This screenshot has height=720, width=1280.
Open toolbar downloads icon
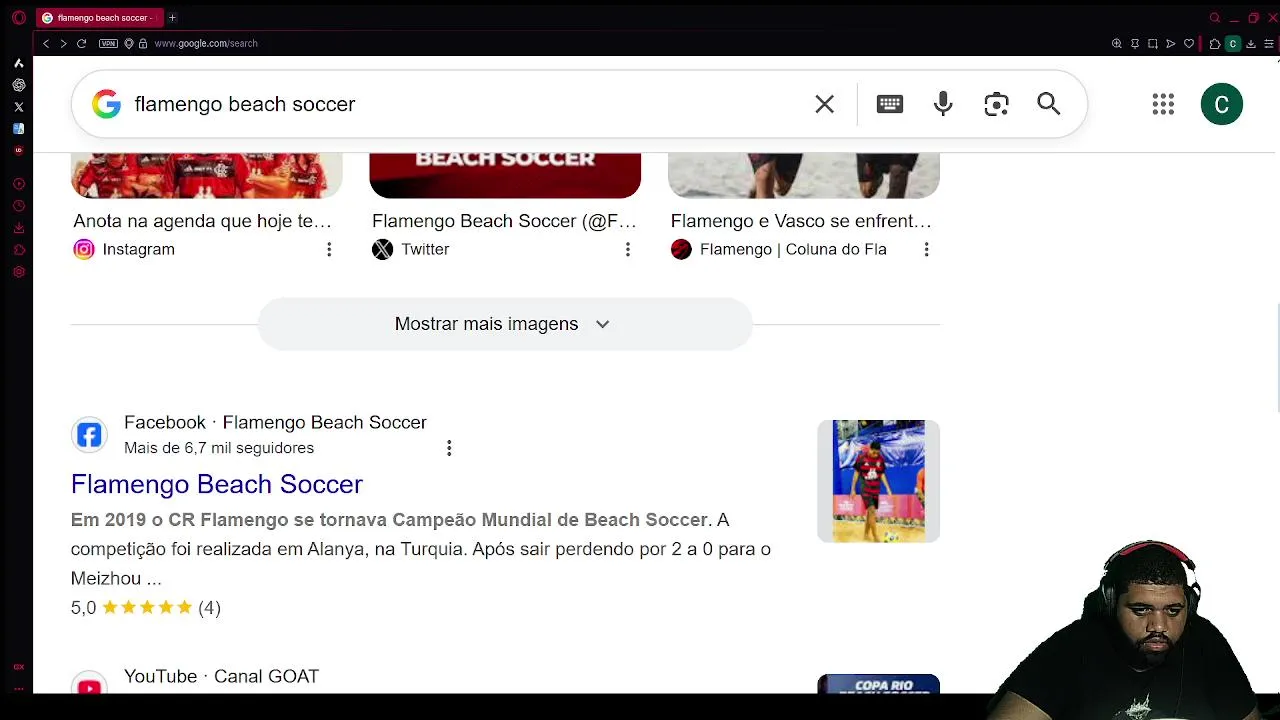tap(1251, 44)
